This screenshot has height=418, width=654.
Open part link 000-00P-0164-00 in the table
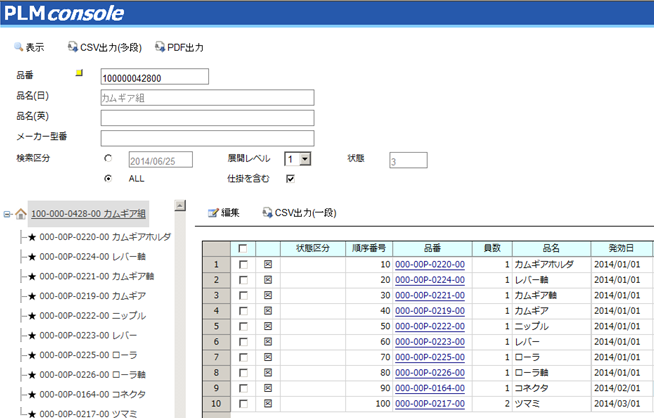(429, 387)
